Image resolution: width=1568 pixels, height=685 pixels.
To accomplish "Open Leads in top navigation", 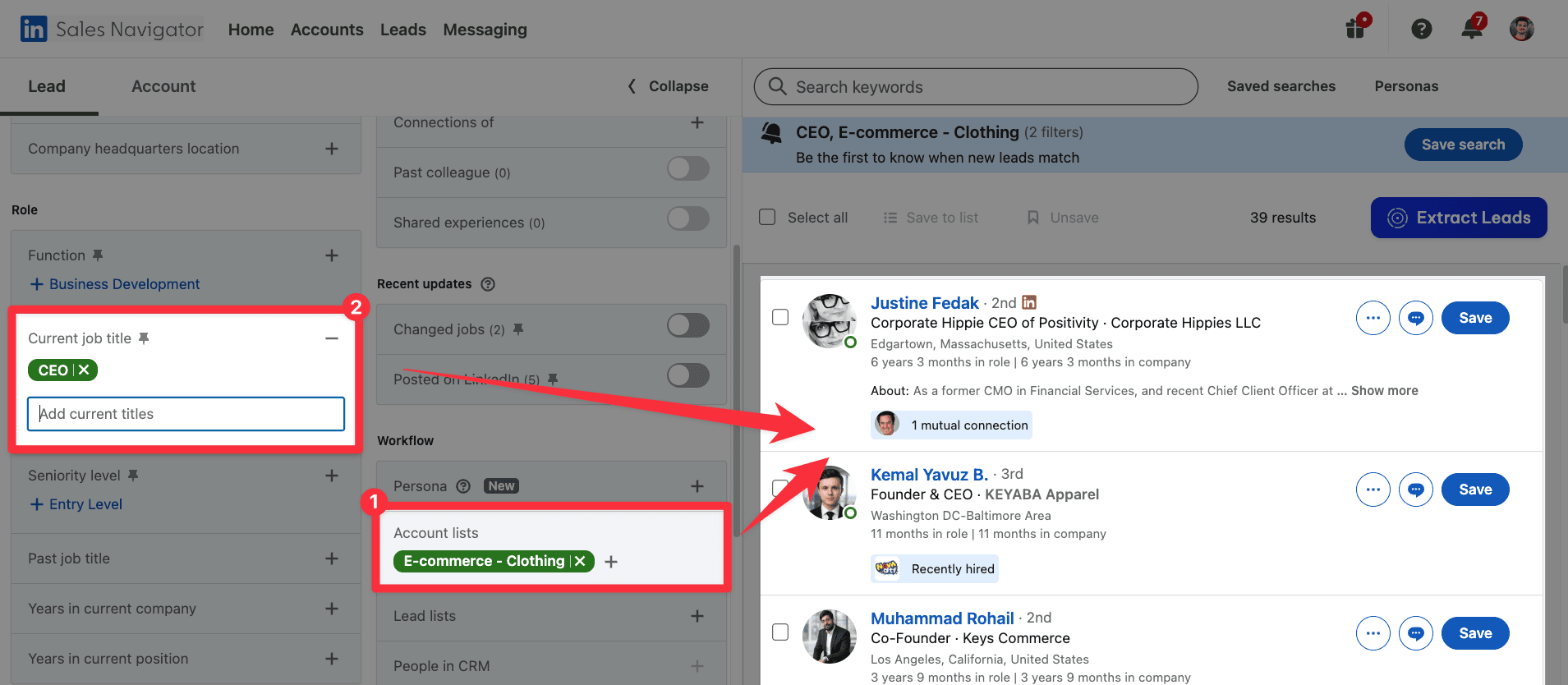I will click(x=403, y=30).
